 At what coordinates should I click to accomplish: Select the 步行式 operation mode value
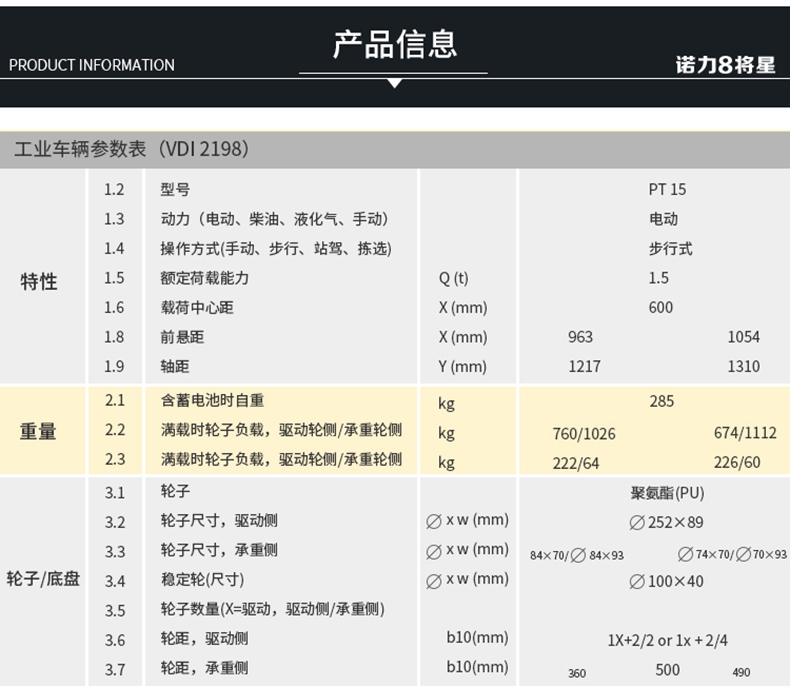pyautogui.click(x=669, y=248)
